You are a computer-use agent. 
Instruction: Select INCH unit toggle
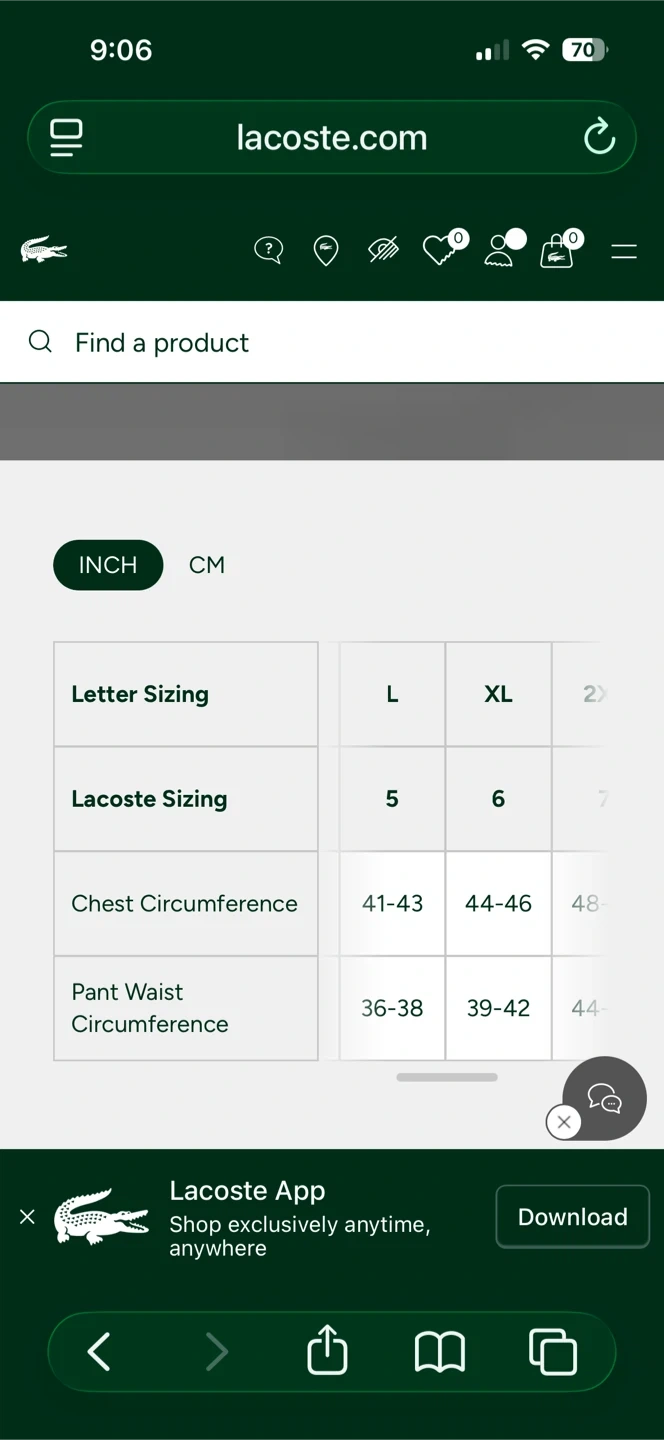108,565
